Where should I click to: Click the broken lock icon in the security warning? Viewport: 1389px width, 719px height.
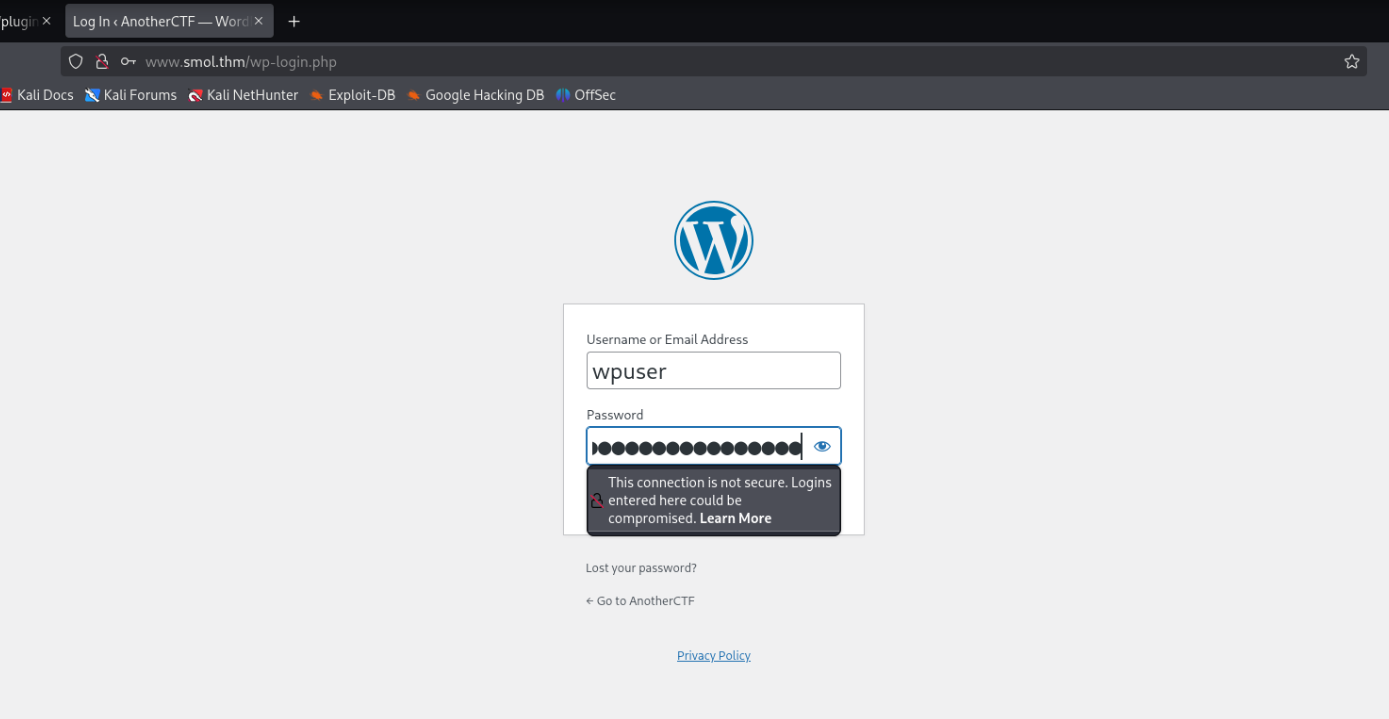pyautogui.click(x=597, y=500)
